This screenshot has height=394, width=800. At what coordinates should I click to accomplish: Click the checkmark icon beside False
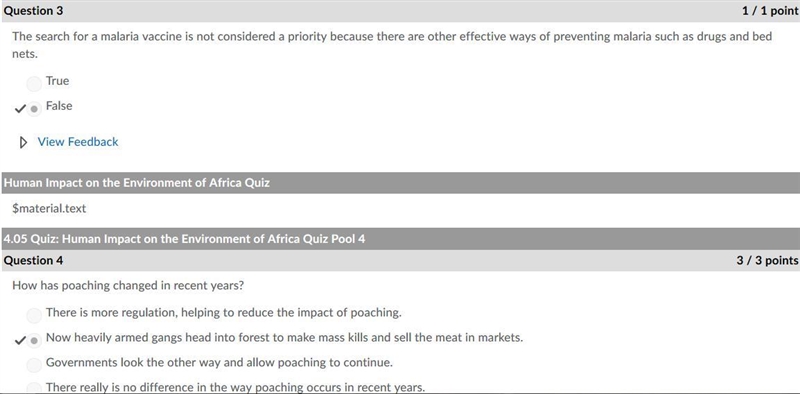20,109
